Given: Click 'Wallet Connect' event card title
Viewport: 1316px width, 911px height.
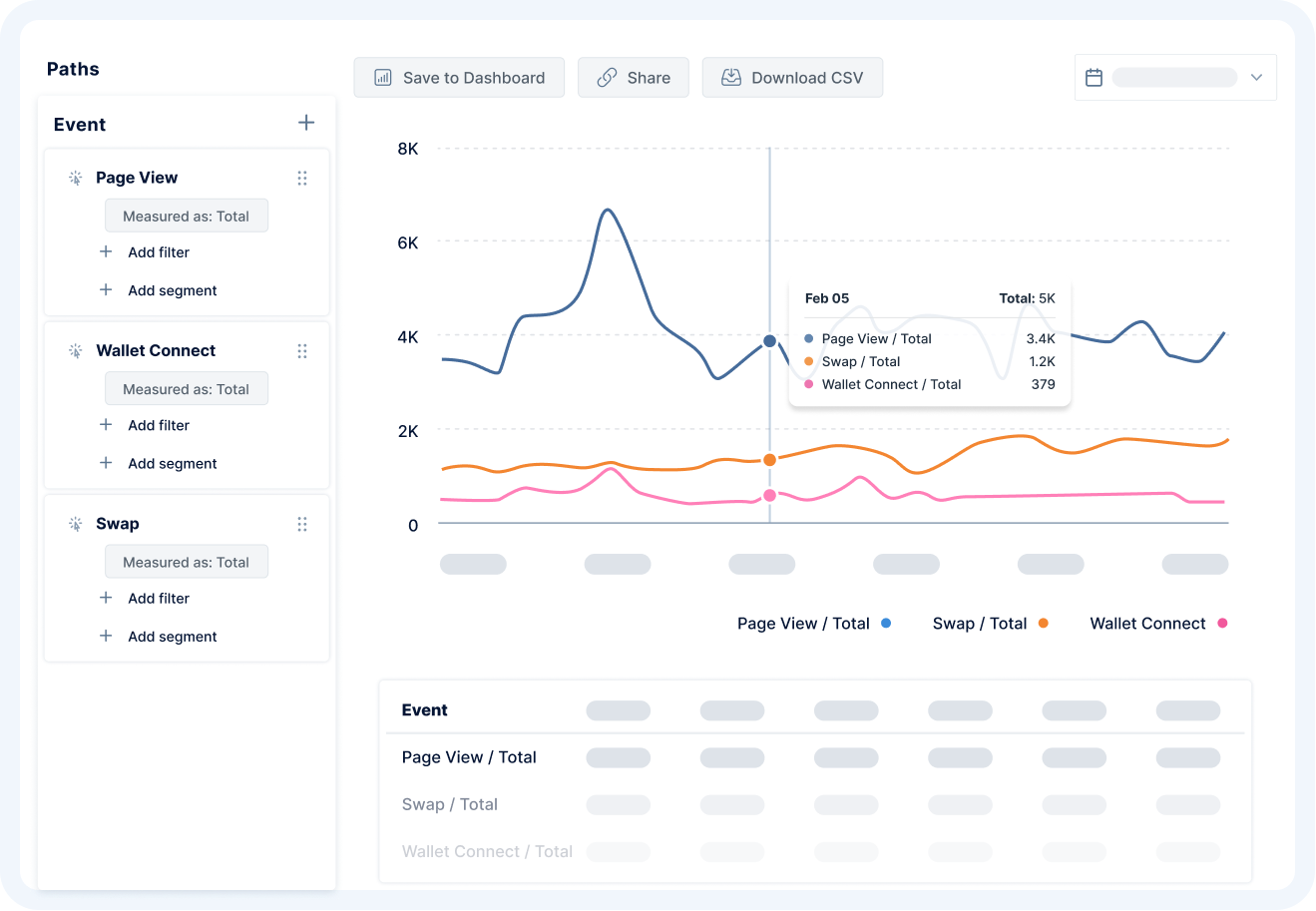Looking at the screenshot, I should tap(156, 350).
